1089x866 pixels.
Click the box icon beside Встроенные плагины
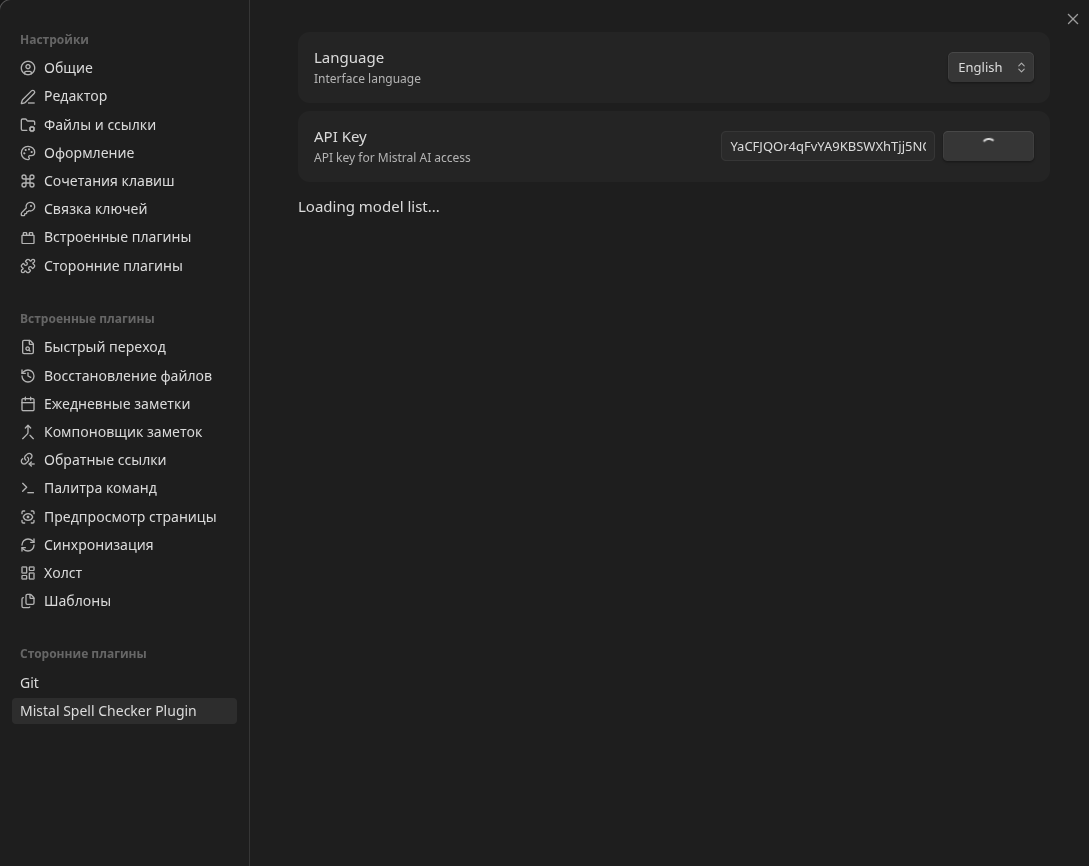28,238
